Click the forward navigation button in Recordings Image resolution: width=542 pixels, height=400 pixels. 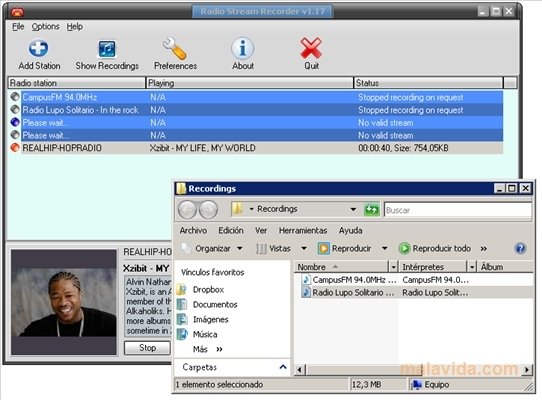pyautogui.click(x=208, y=210)
